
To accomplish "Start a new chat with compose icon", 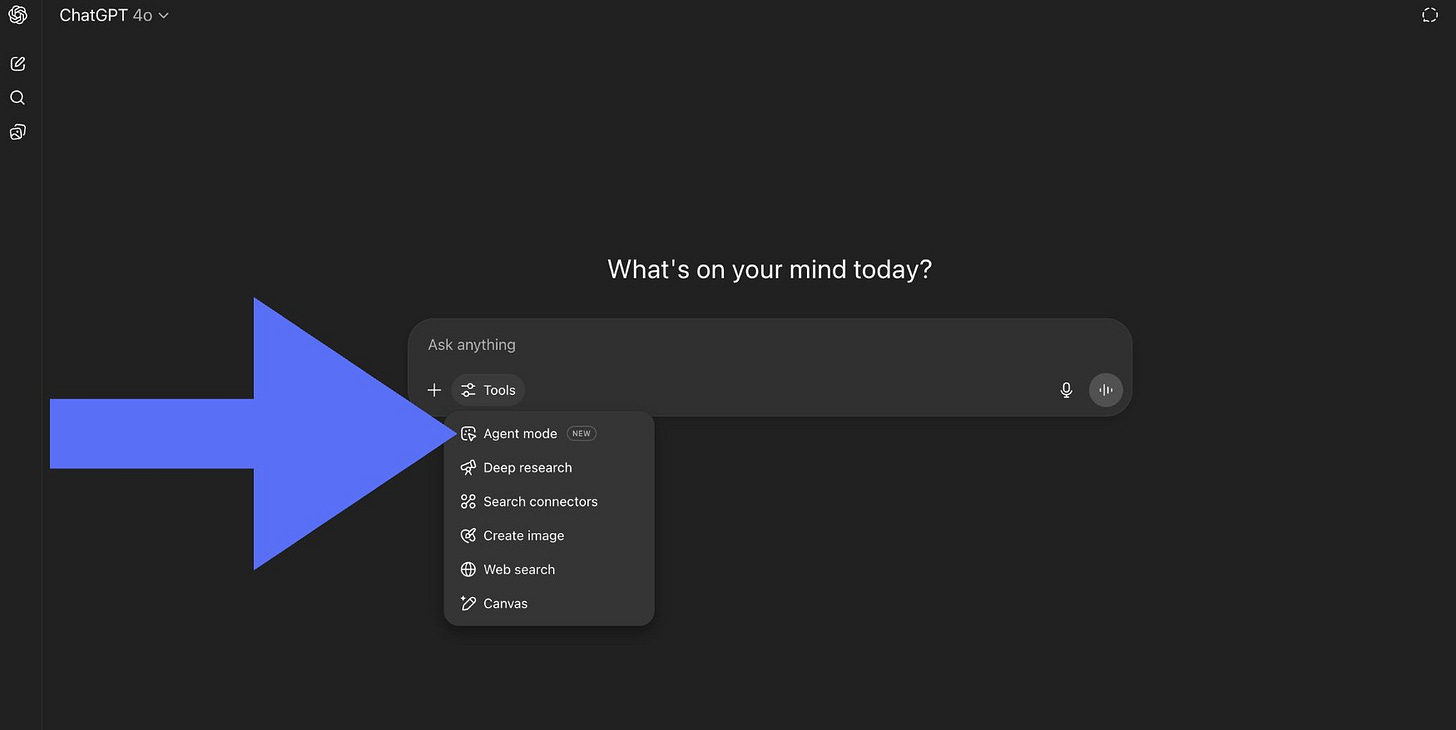I will click(17, 64).
